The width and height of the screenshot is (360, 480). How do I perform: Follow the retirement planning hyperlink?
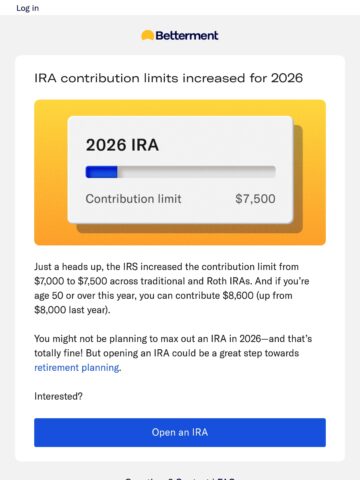77,367
